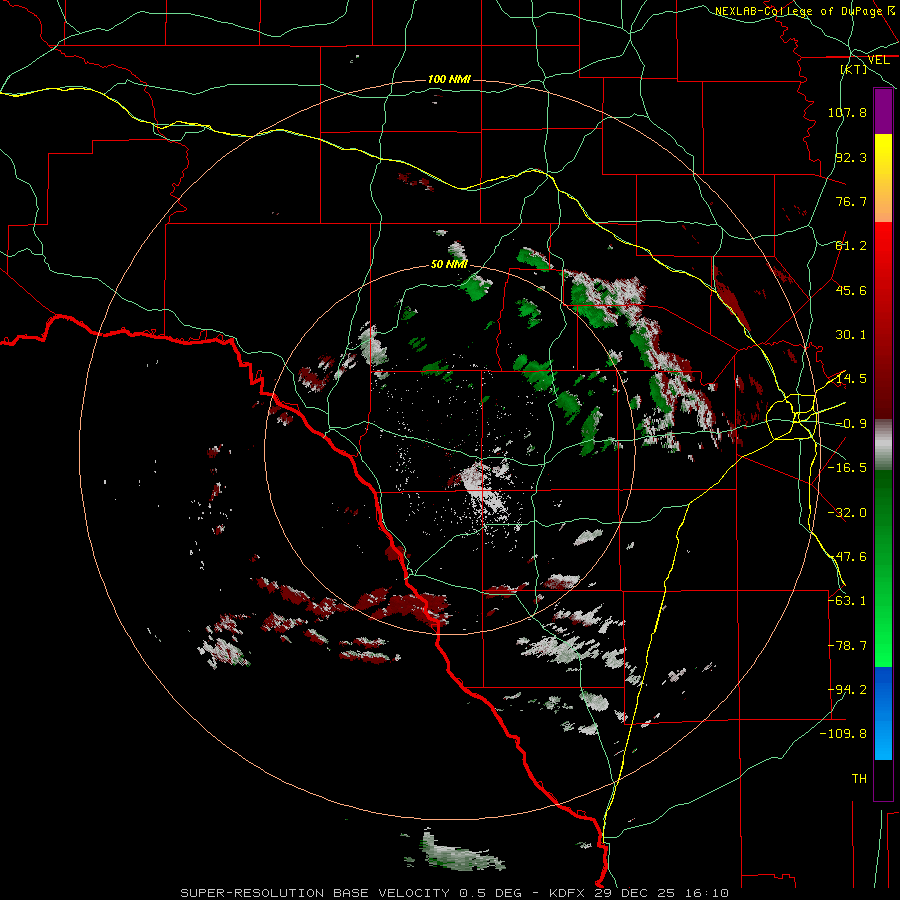
Task: Click the SUPER-RESOLUTION BASE VELOCITY caption text
Action: [x=315, y=893]
